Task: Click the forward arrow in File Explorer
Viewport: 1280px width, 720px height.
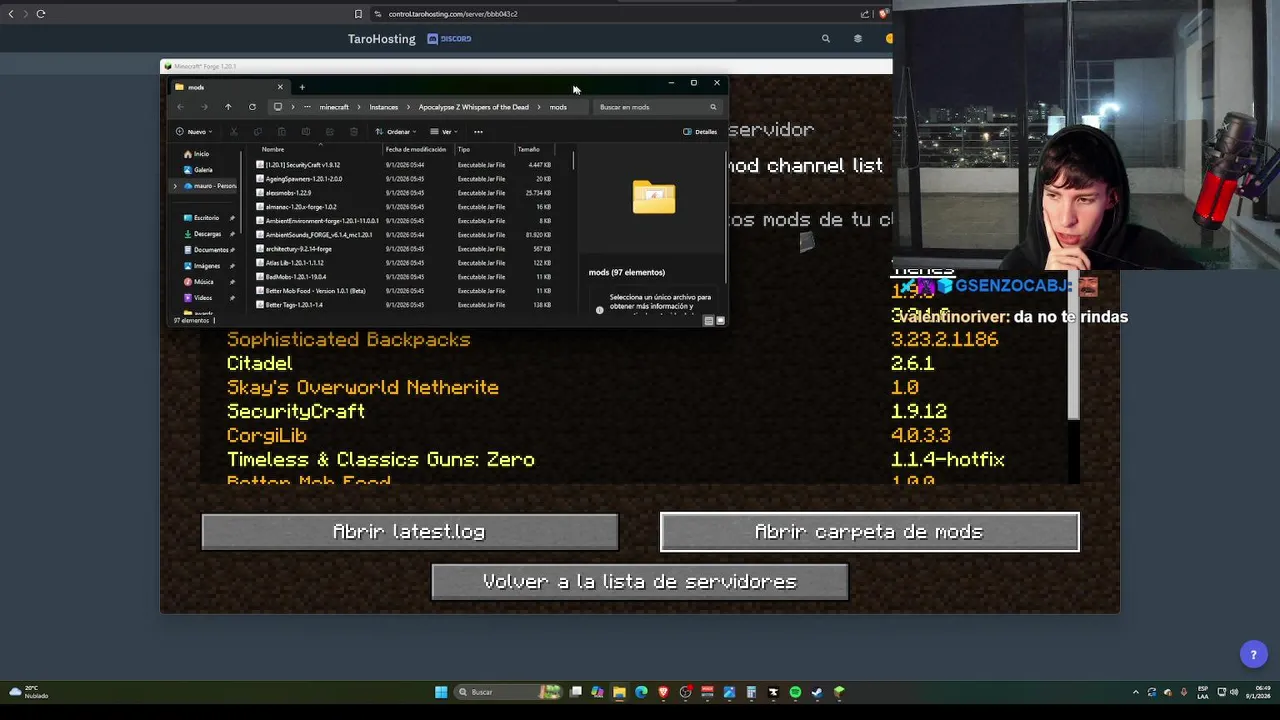Action: 204,107
